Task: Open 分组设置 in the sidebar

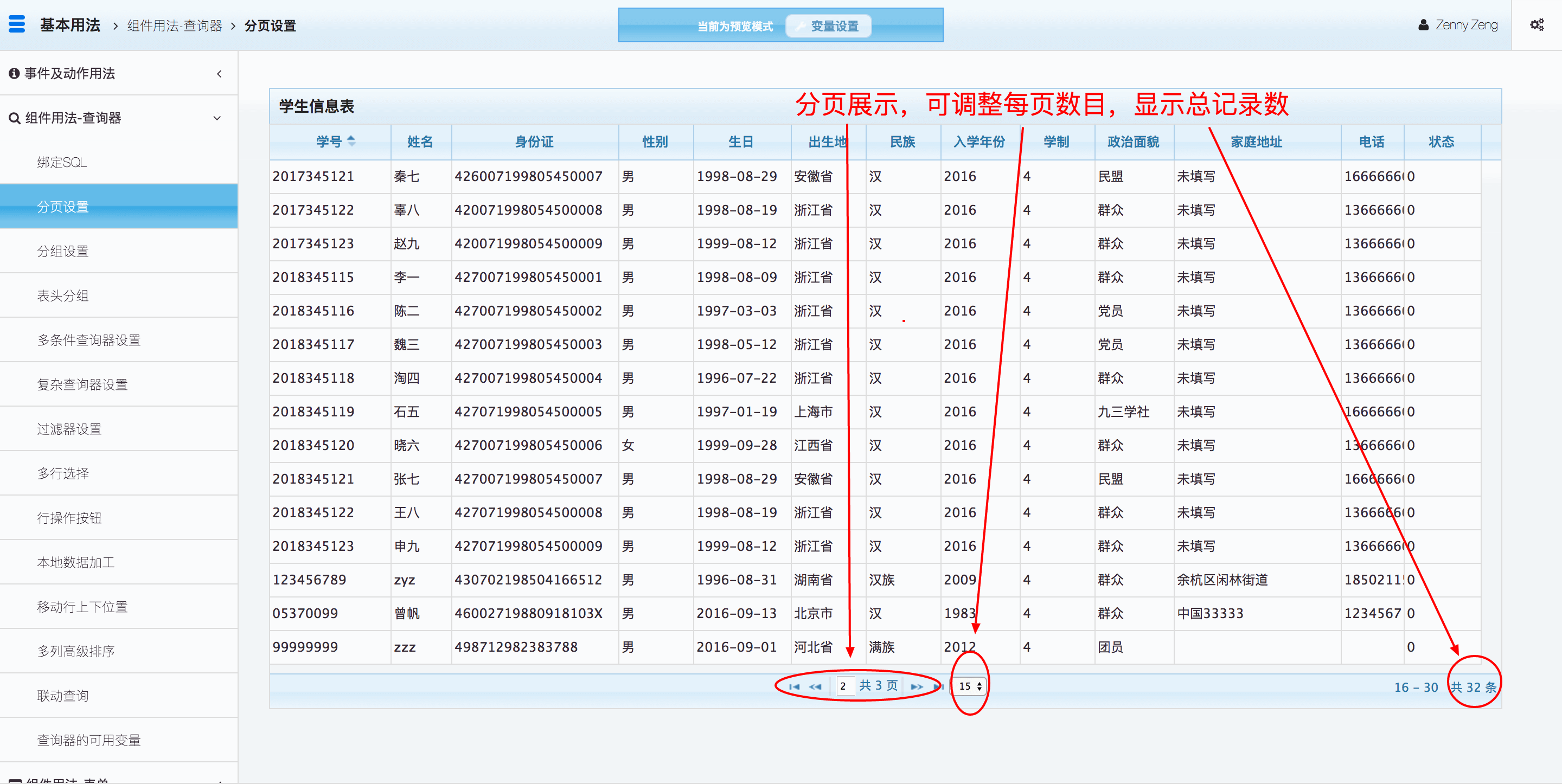Action: (x=63, y=251)
